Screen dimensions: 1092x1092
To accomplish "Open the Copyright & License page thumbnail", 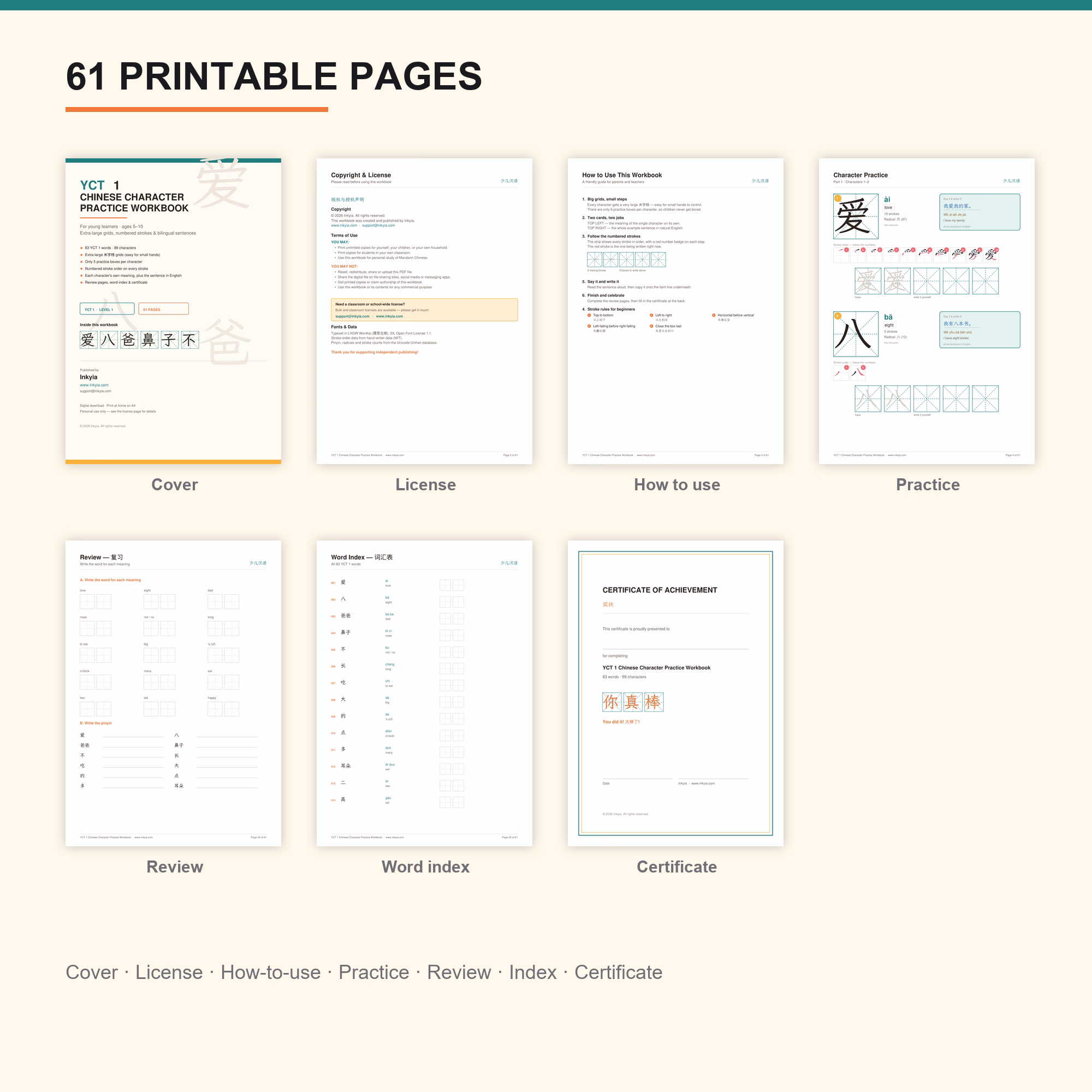I will click(424, 311).
